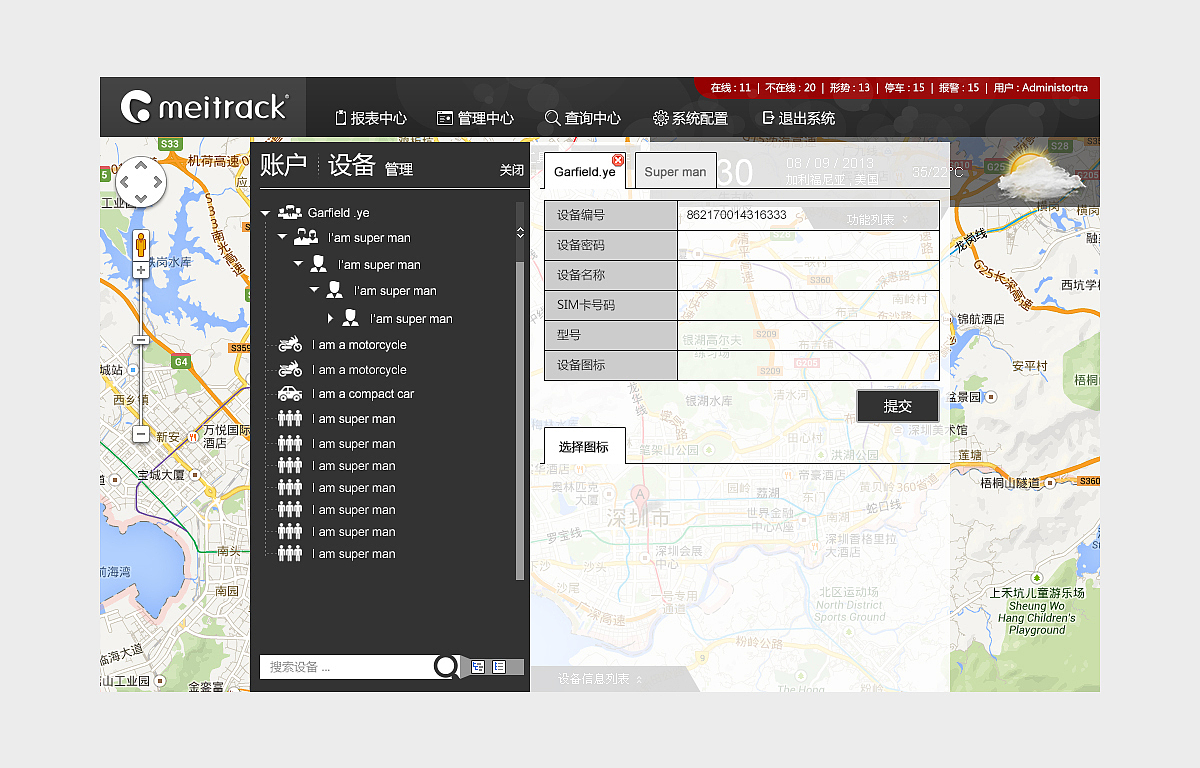
Task: Switch device panel to tree view icon
Action: tap(478, 666)
